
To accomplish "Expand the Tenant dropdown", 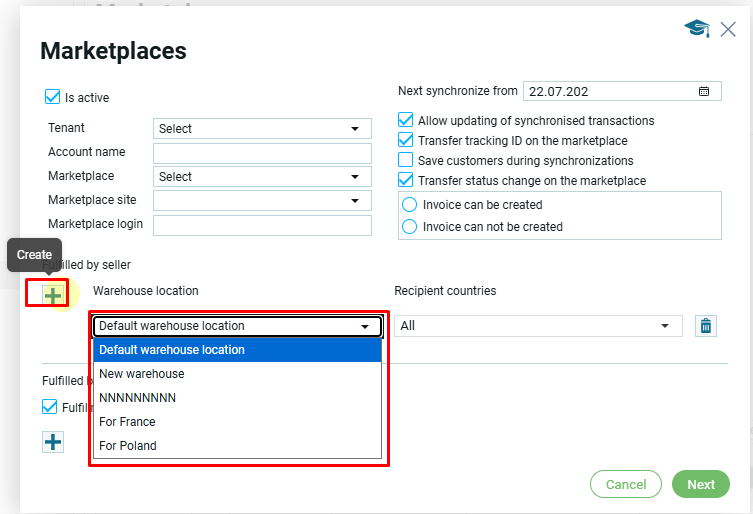I will pyautogui.click(x=262, y=128).
